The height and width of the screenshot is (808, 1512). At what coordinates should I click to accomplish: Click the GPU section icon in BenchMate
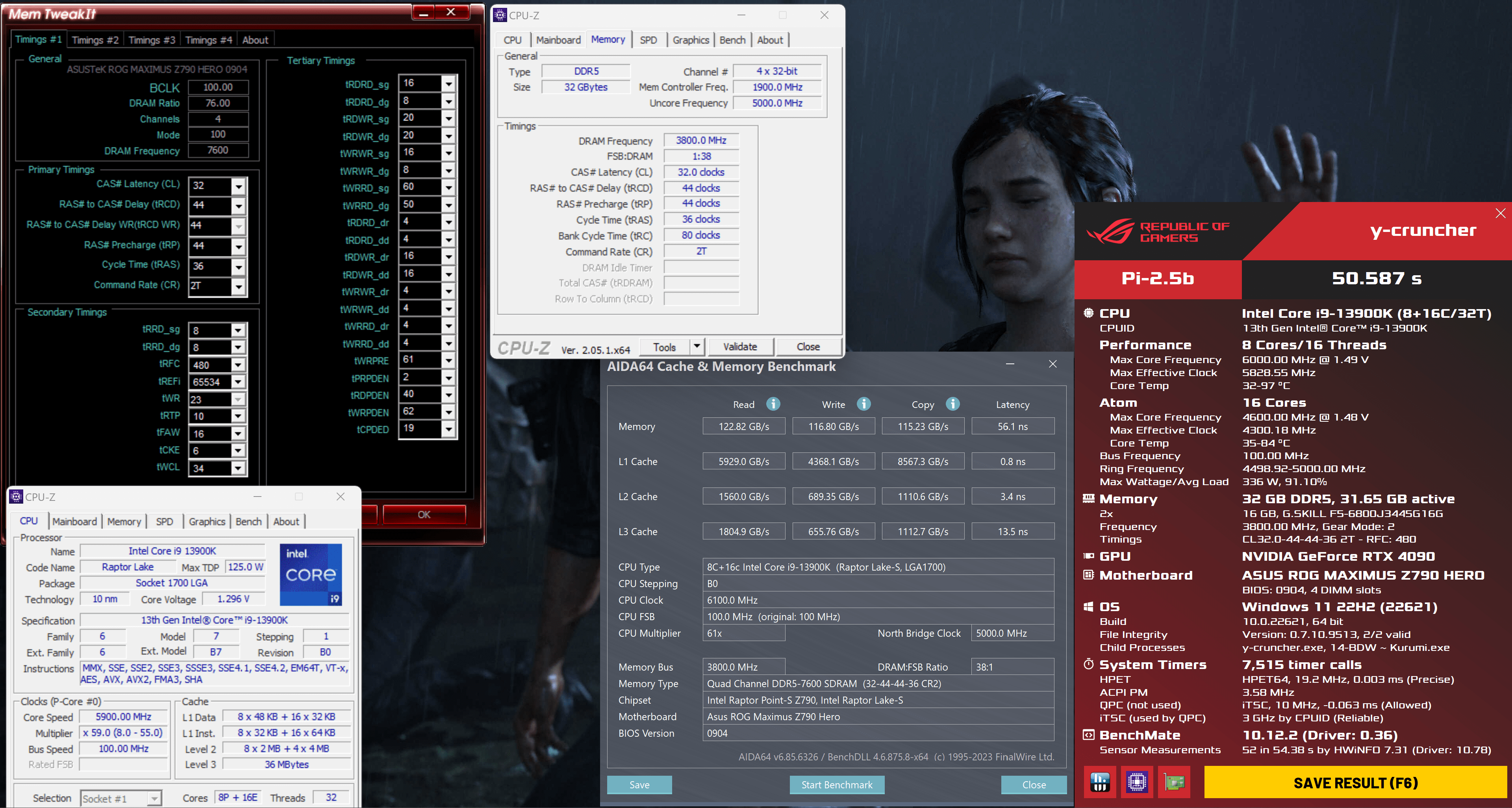coord(1089,556)
